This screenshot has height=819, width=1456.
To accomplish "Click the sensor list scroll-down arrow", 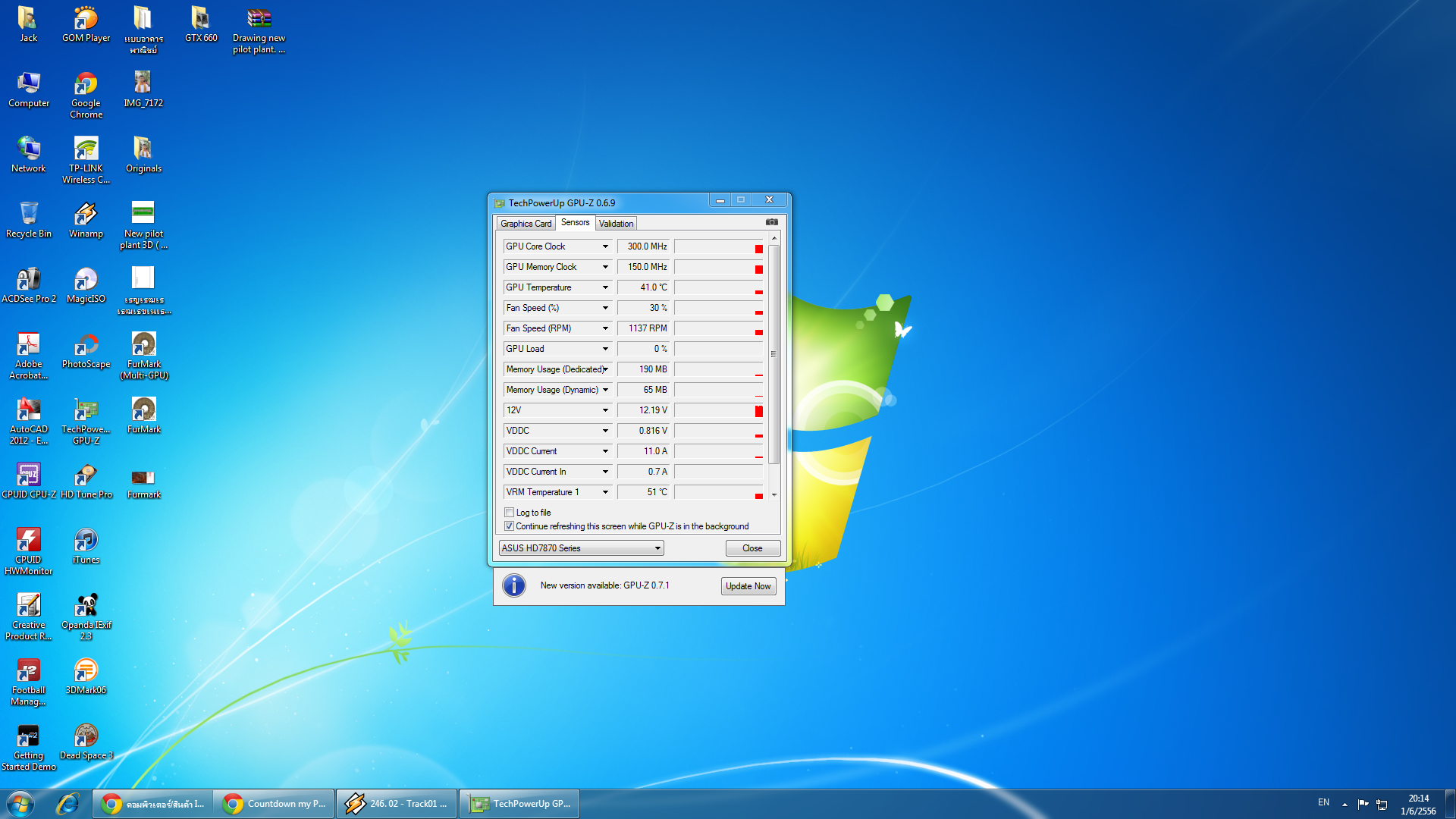I will [x=774, y=494].
